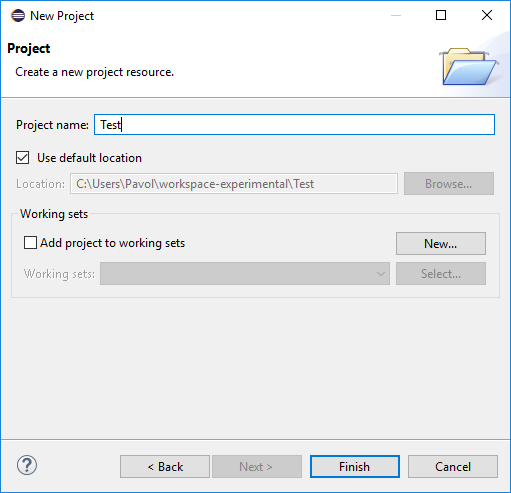511x493 pixels.
Task: Open the help question mark icon
Action: tap(27, 465)
